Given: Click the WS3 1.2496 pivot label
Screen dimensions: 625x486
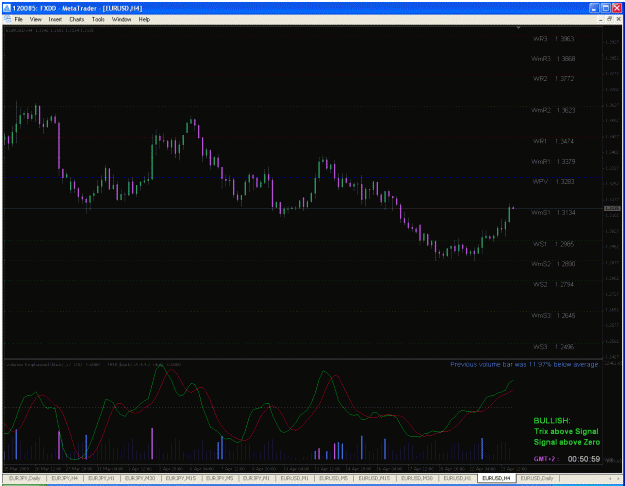Looking at the screenshot, I should point(553,347).
